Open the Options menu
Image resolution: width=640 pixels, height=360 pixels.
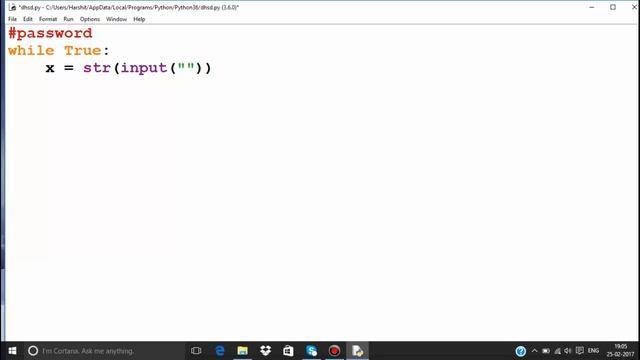coord(90,19)
